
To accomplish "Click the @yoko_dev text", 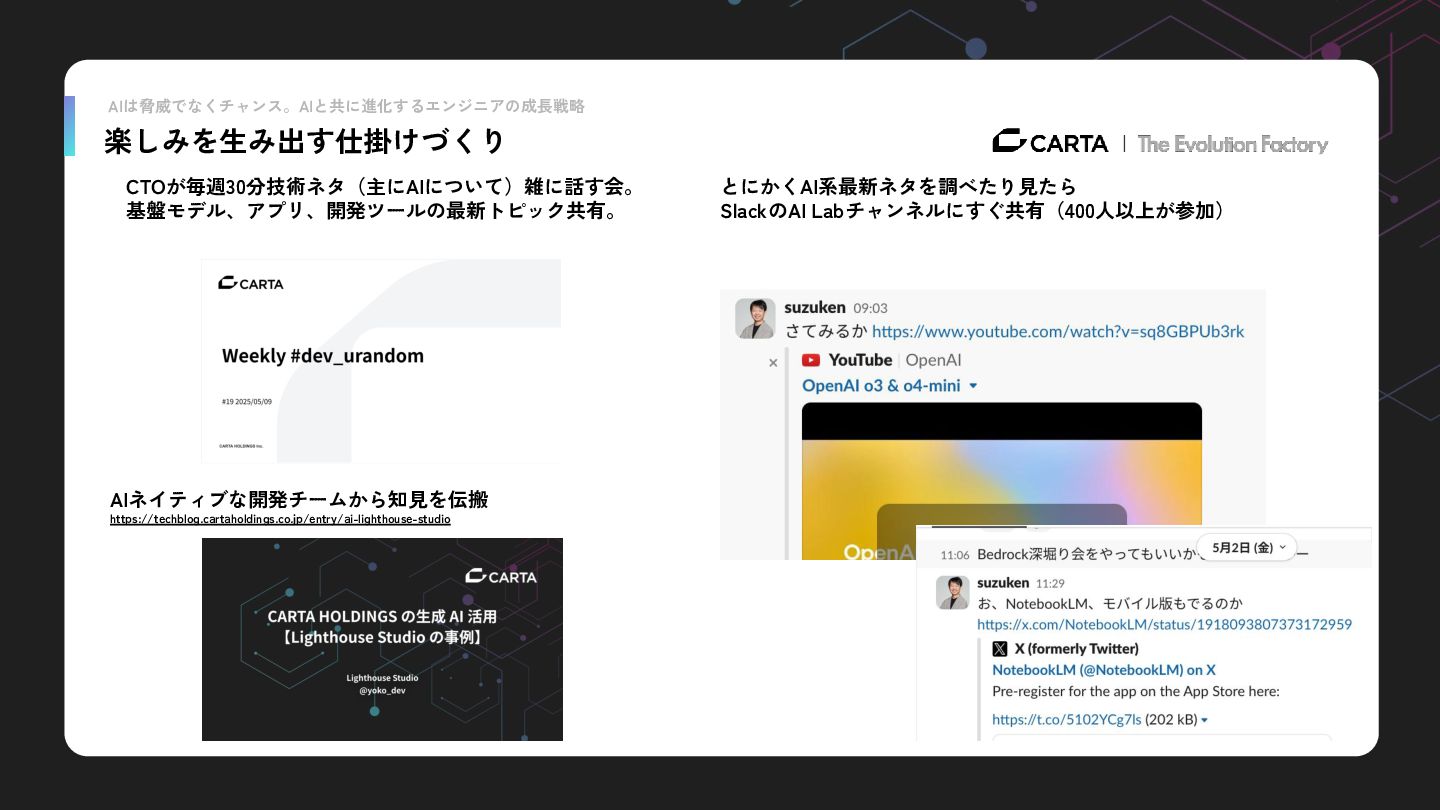I will [382, 690].
